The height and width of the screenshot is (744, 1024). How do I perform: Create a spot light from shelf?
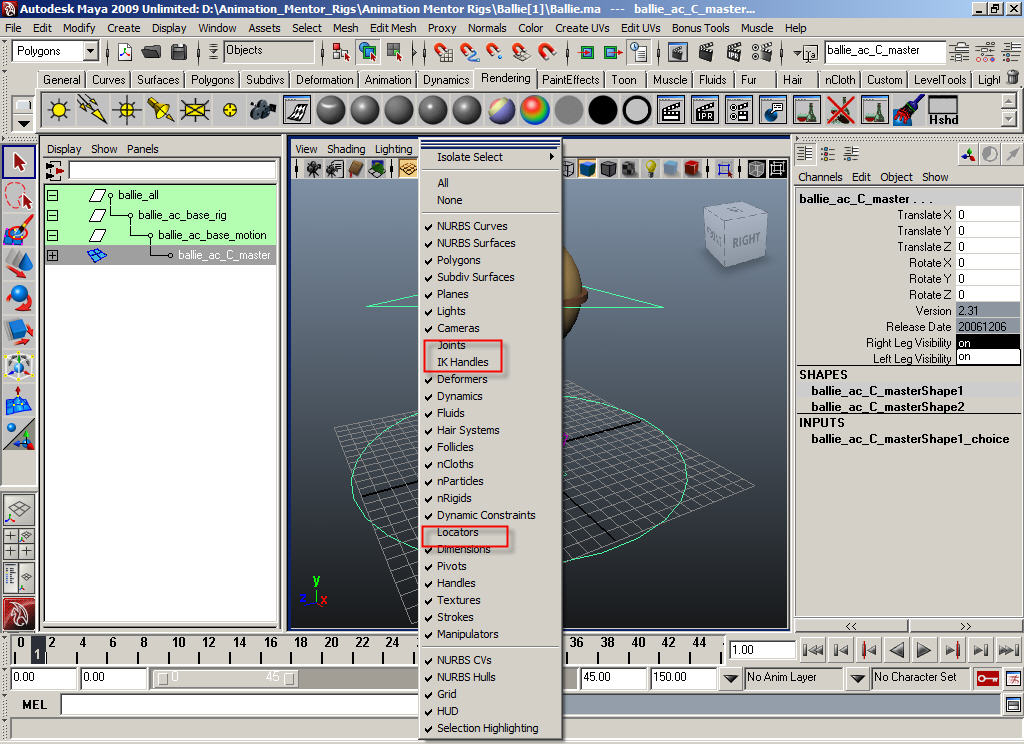(x=161, y=110)
